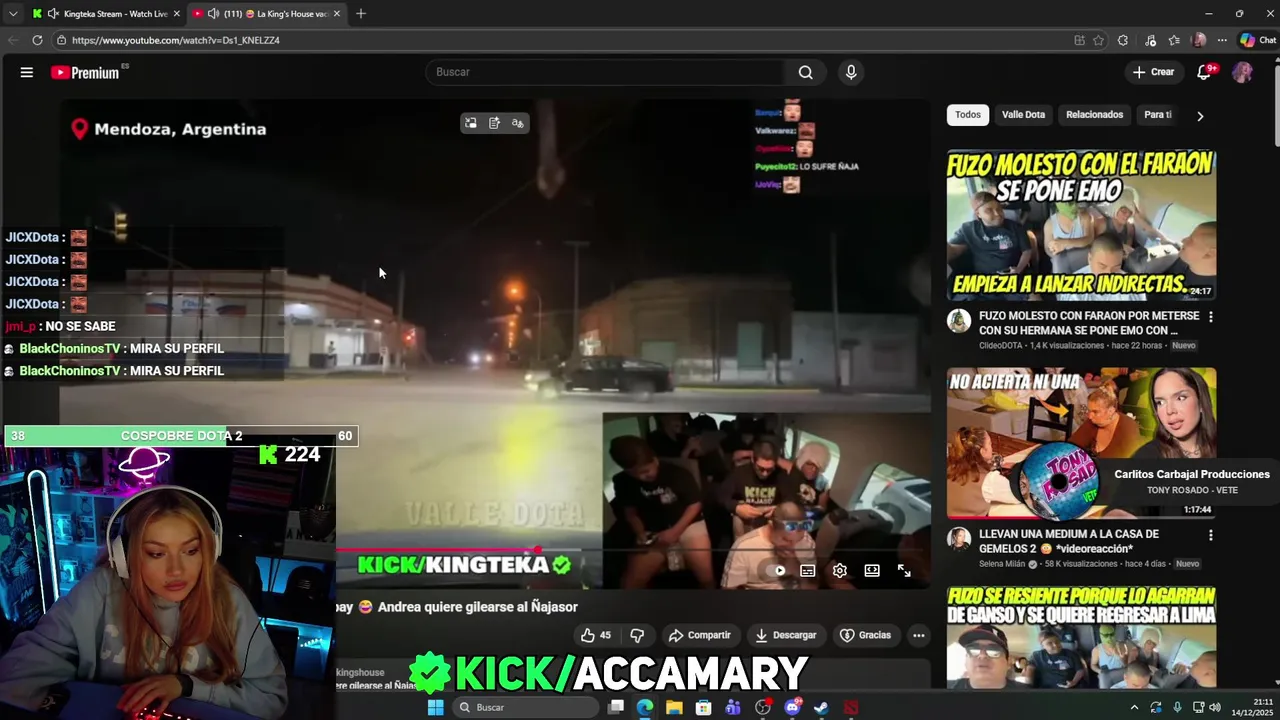Select the Para ti filter chip
Screen dimensions: 1280x720
1158,115
